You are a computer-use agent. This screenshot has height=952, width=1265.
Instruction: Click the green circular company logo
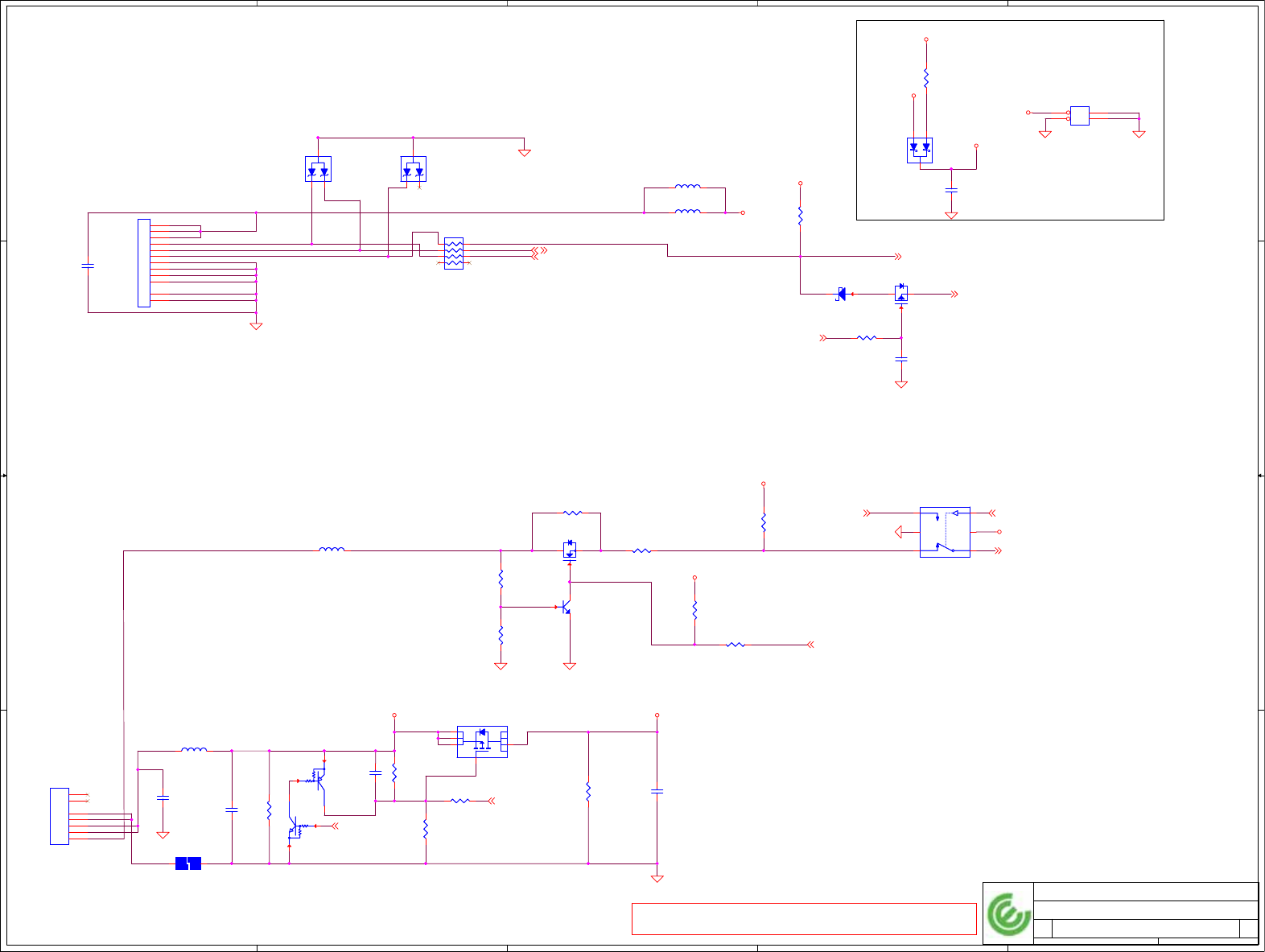point(1008,913)
